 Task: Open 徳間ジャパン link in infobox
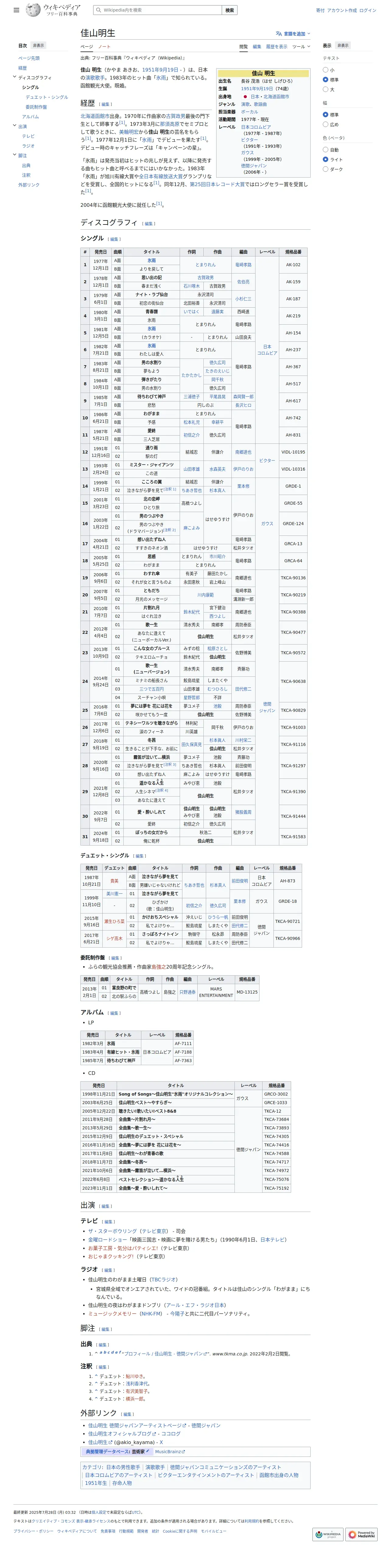253,166
